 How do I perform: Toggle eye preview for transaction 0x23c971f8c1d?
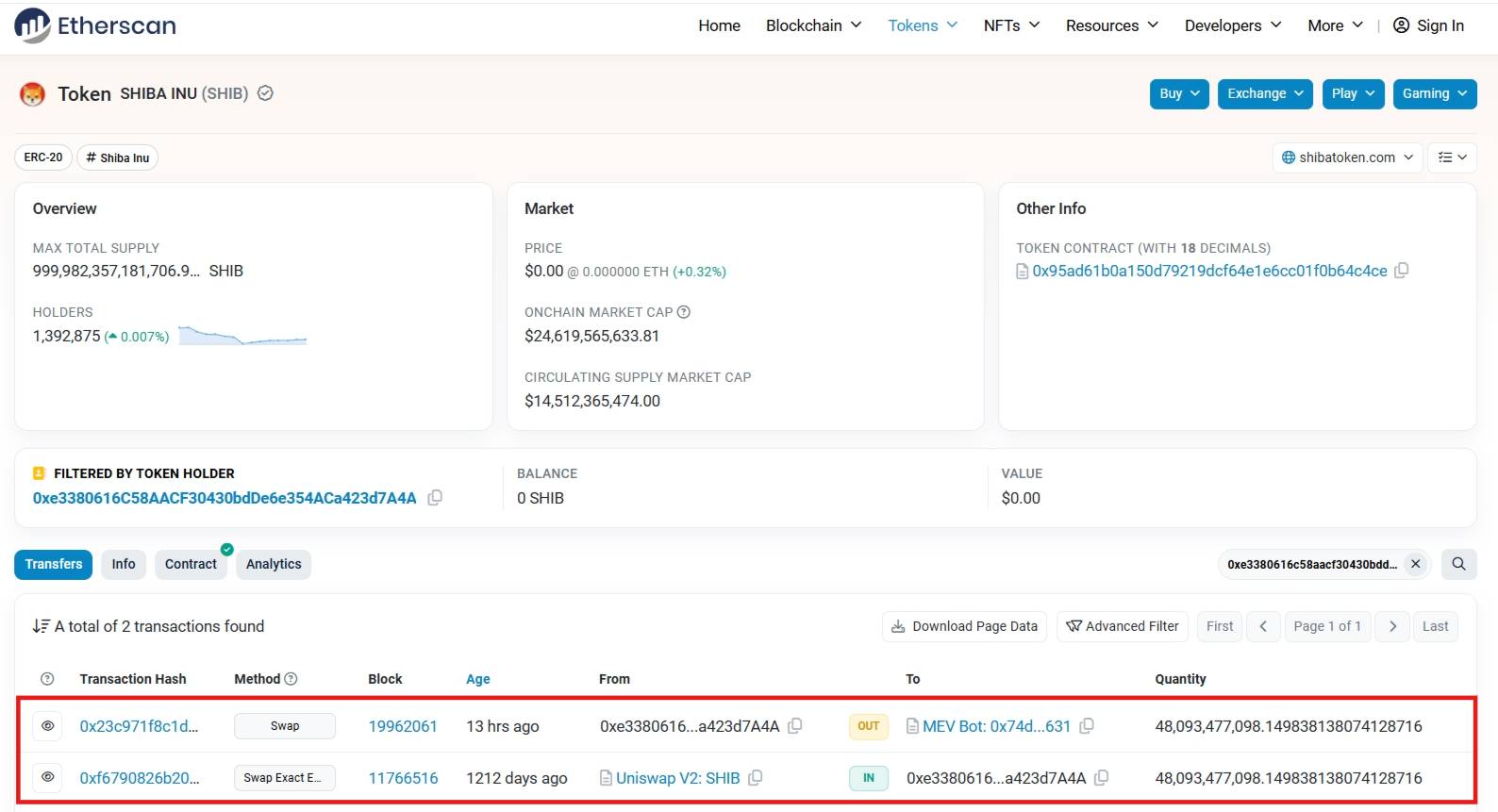coord(48,726)
